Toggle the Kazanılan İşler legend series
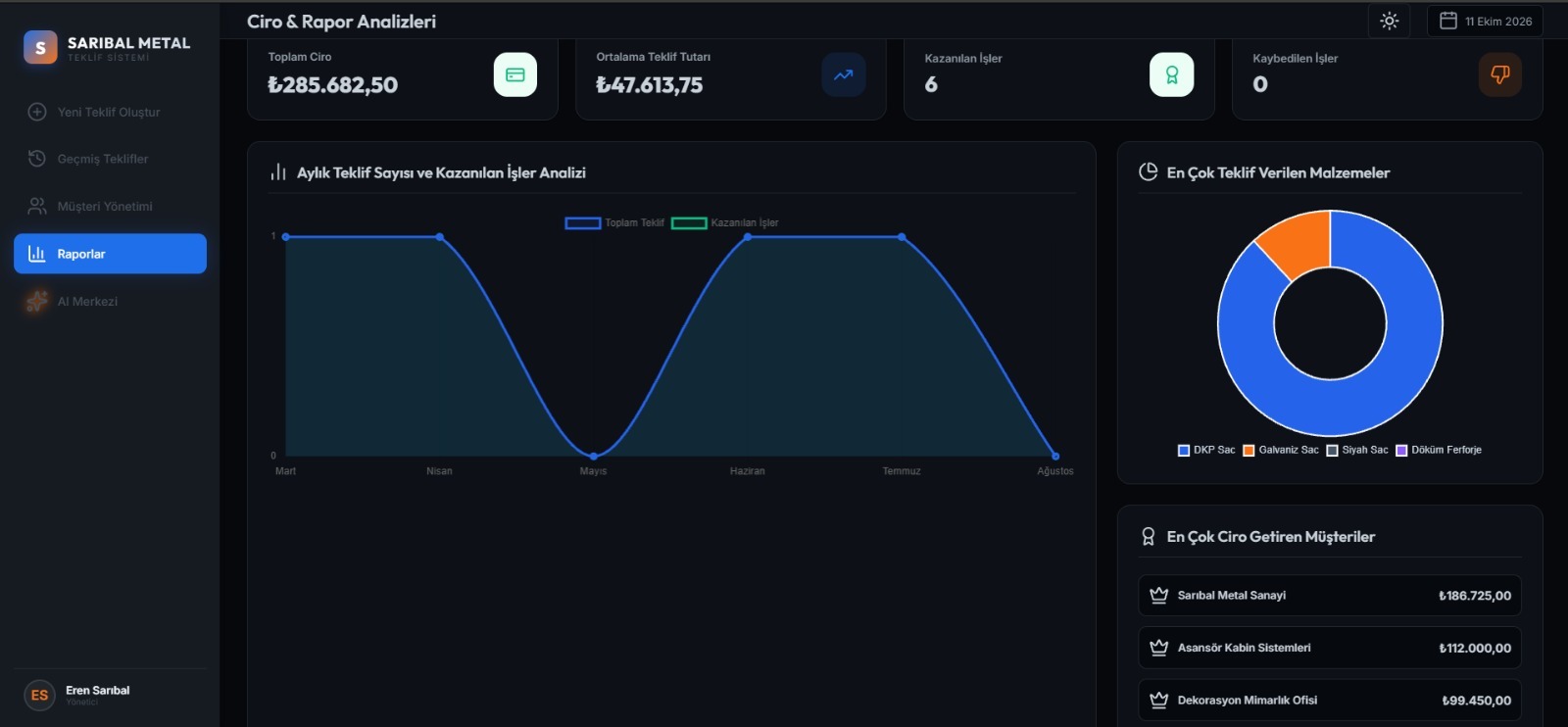This screenshot has height=727, width=1568. click(x=725, y=222)
